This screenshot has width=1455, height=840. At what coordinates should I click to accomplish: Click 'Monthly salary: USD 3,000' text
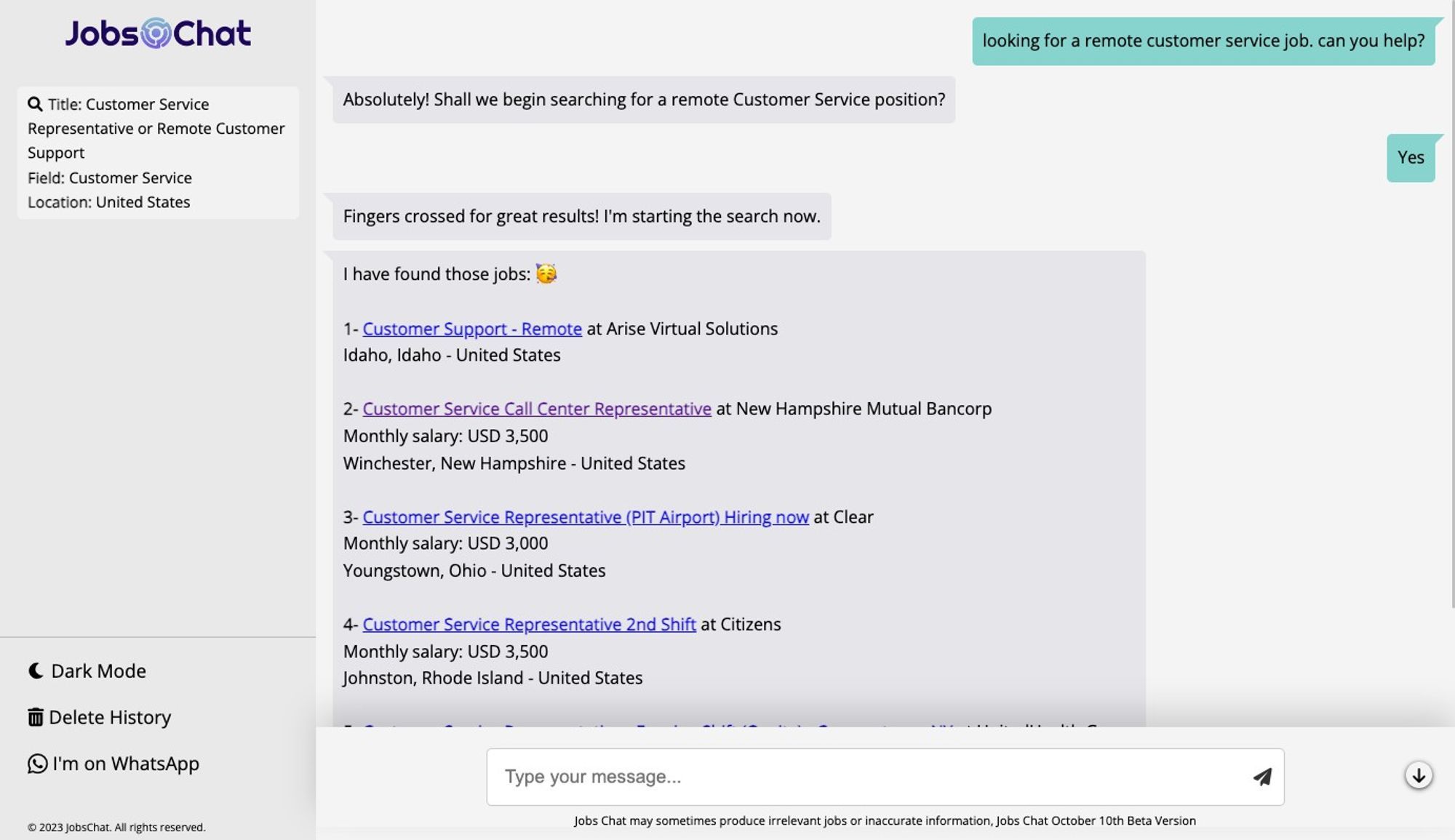pyautogui.click(x=445, y=543)
